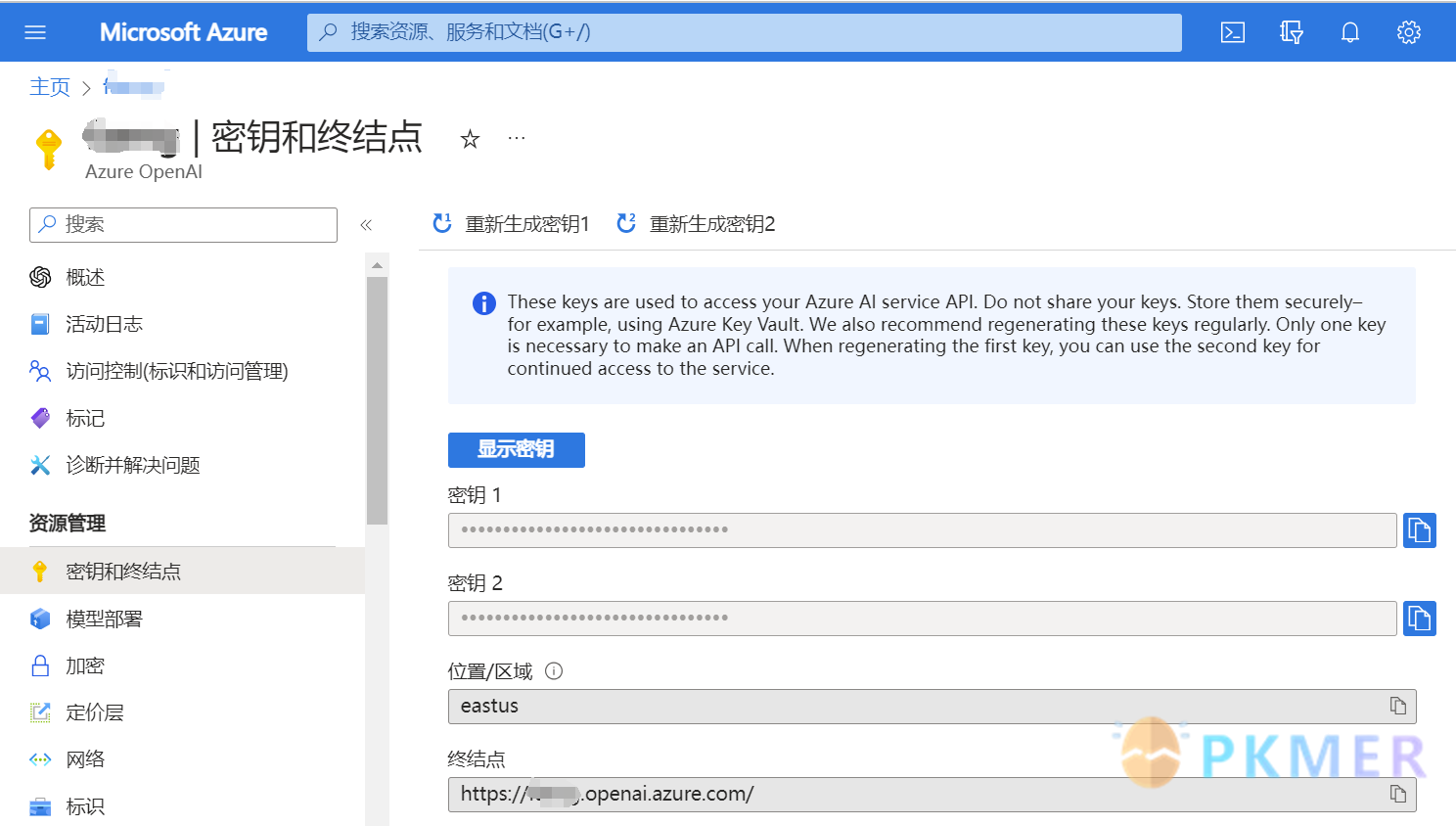The height and width of the screenshot is (826, 1456).
Task: Click the sidebar scroll up arrow
Action: 377,265
